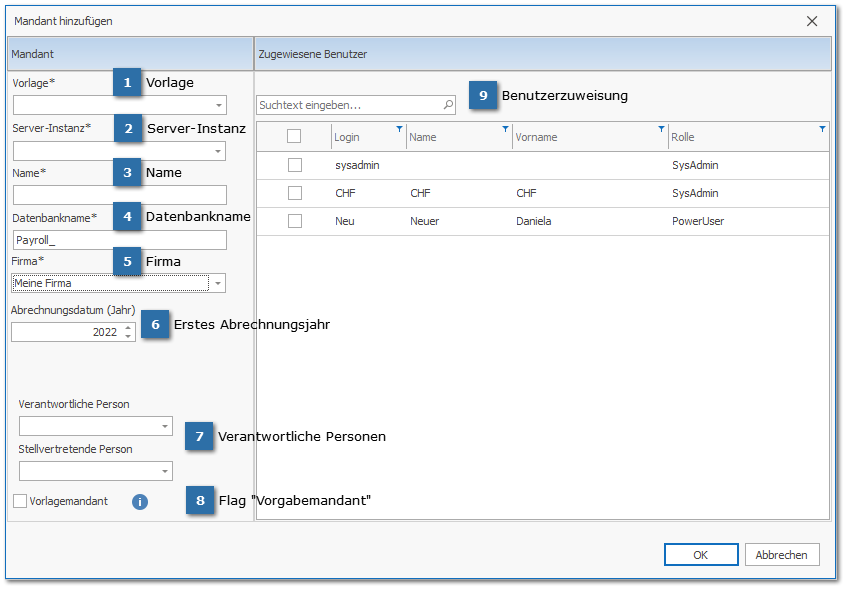
Task: Expand the Vorlage dropdown
Action: 218,105
